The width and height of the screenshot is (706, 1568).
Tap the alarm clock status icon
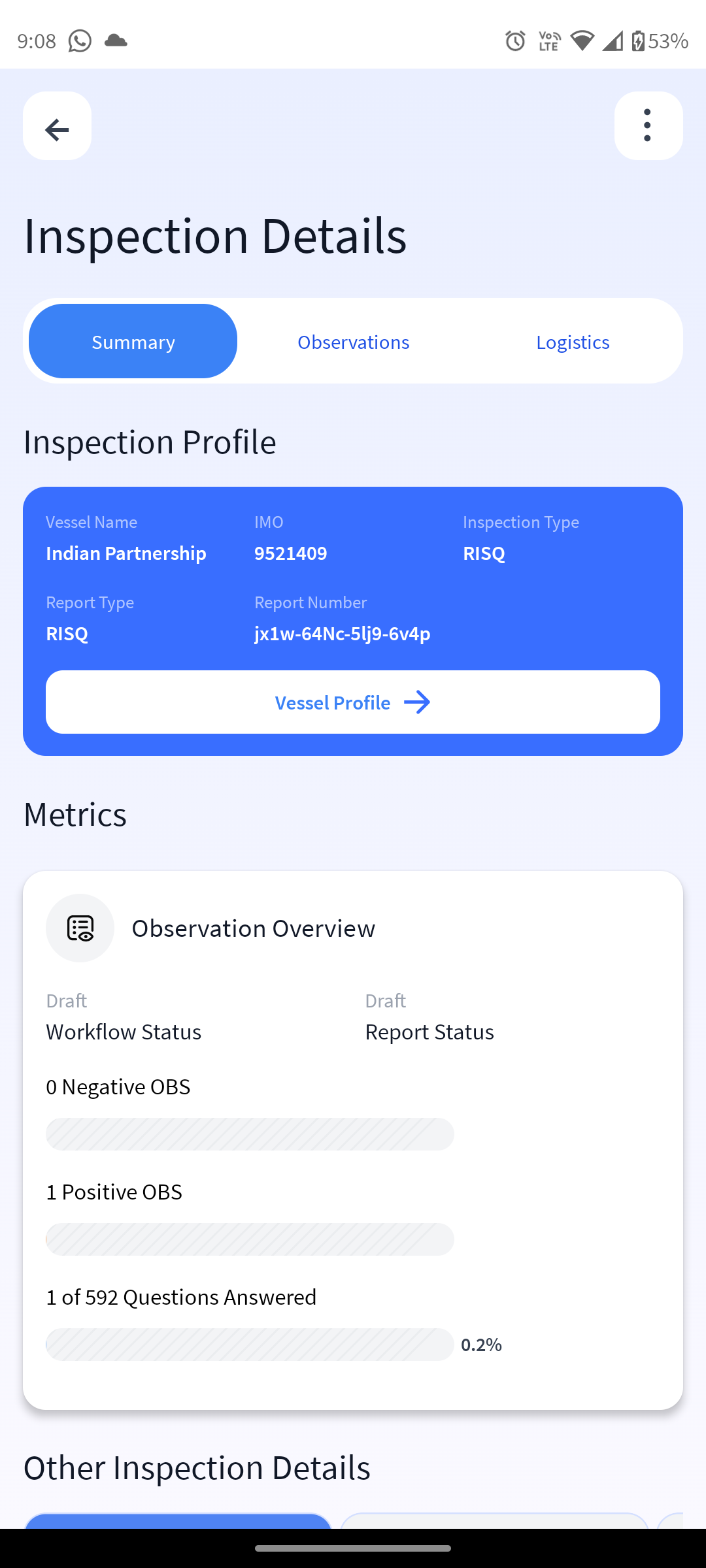tap(515, 41)
